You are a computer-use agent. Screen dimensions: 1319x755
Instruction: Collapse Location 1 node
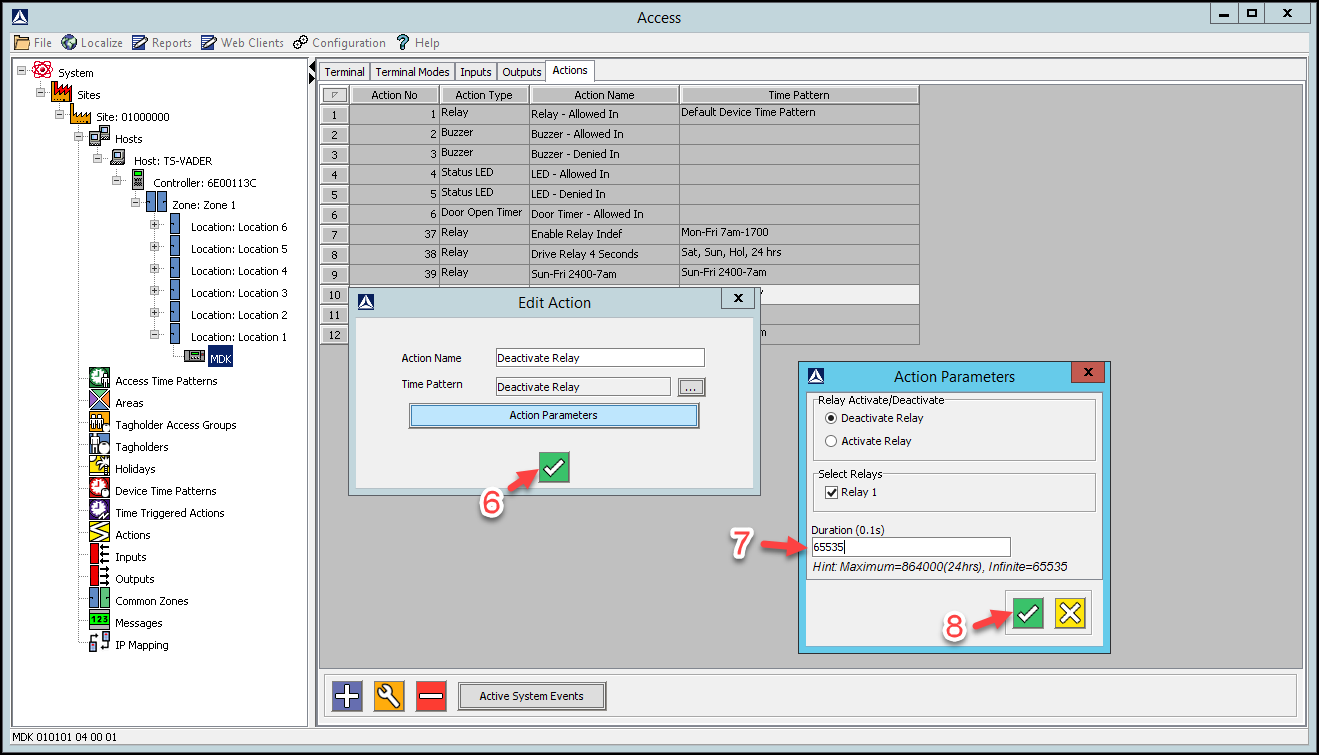click(155, 335)
